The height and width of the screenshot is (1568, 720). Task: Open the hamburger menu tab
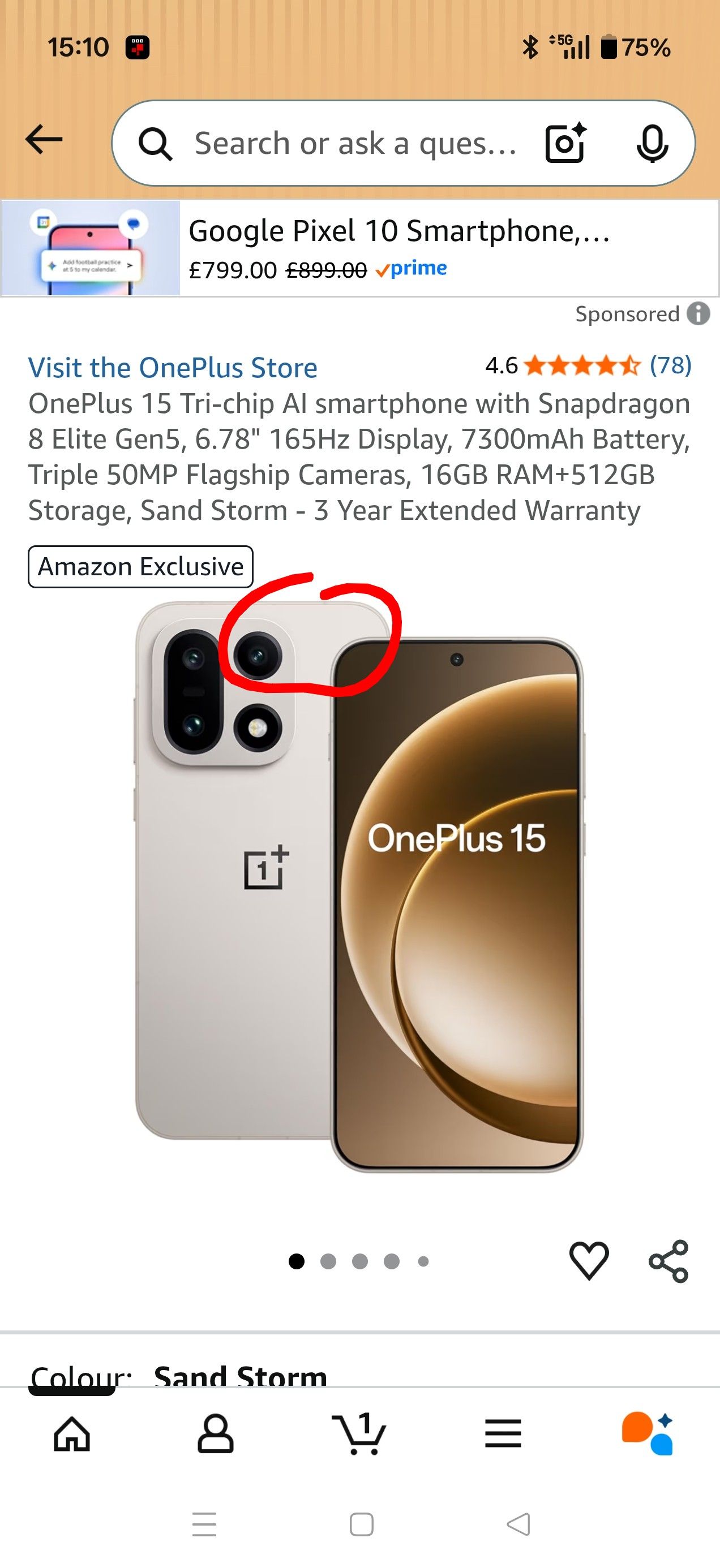[503, 1433]
